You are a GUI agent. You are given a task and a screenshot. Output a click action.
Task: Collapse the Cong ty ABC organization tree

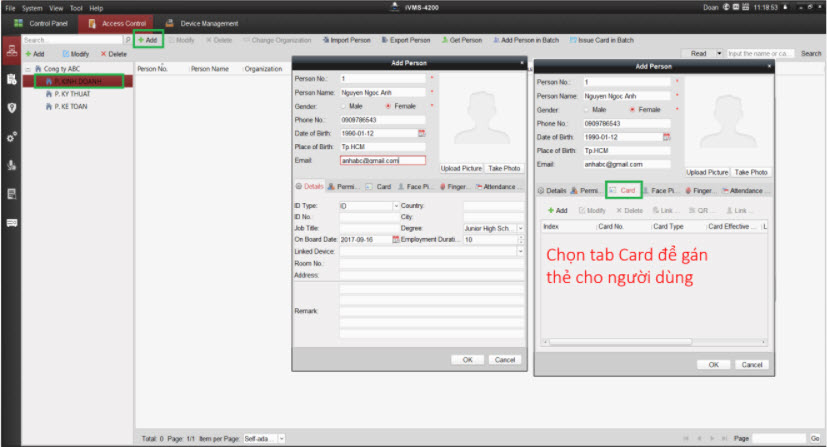[27, 68]
